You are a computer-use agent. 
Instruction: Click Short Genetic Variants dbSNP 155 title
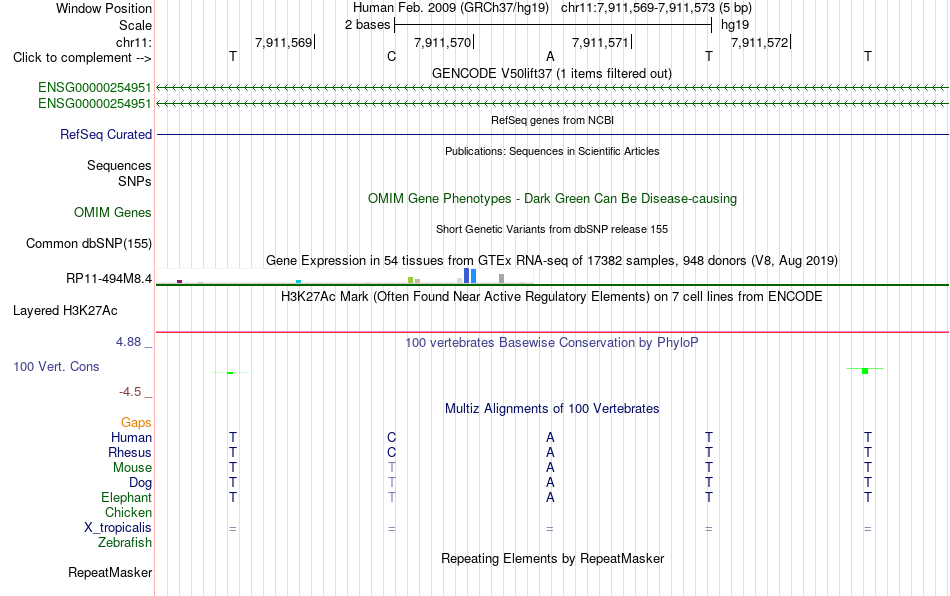point(552,229)
